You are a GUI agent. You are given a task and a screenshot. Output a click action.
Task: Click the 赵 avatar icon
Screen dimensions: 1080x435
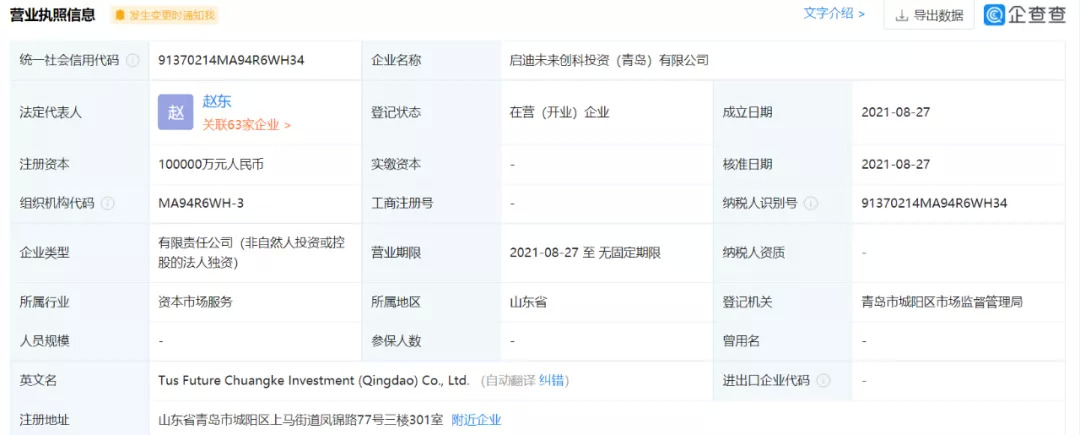coord(176,112)
